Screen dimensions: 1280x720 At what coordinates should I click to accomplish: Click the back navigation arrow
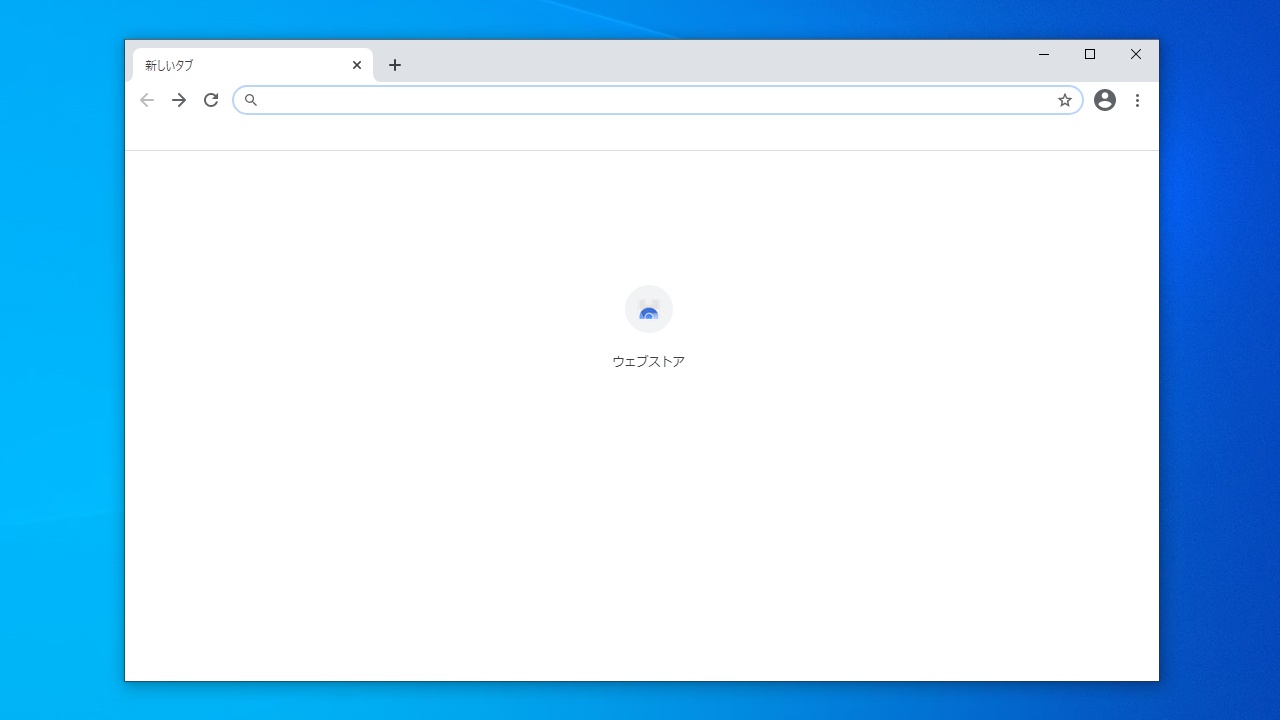147,100
